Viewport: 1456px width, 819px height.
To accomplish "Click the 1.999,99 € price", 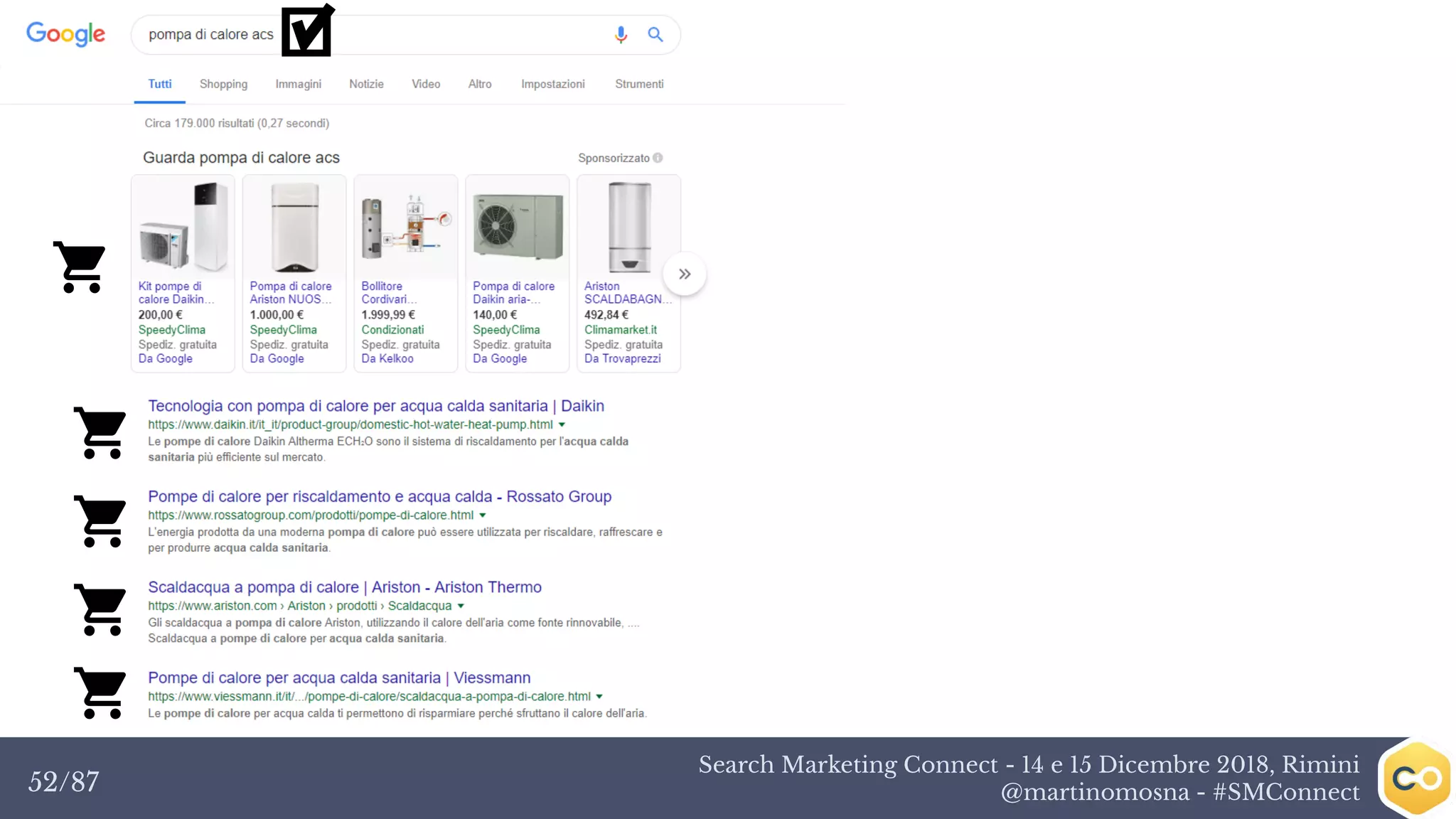I will pyautogui.click(x=388, y=315).
